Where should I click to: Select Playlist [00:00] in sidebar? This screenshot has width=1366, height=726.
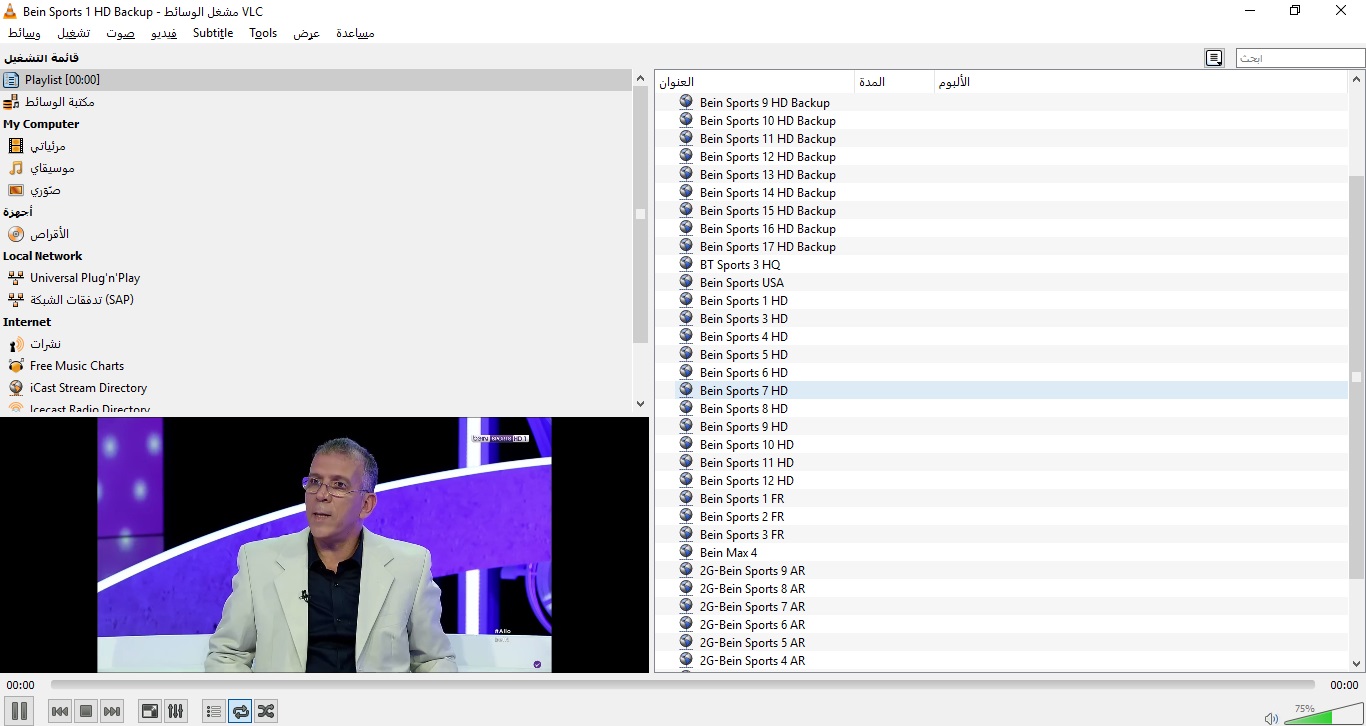(x=316, y=80)
